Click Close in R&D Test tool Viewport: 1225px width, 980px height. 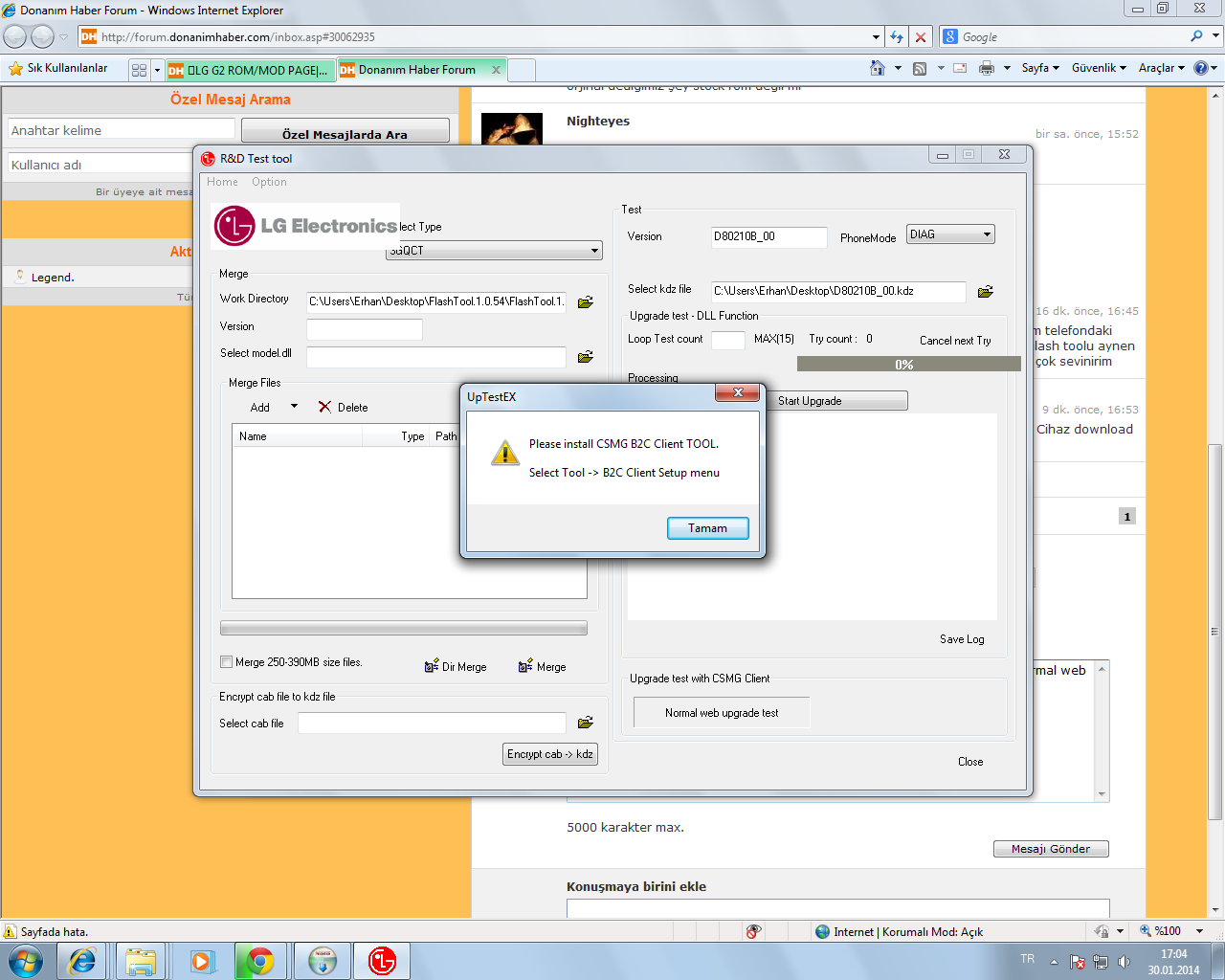(970, 762)
